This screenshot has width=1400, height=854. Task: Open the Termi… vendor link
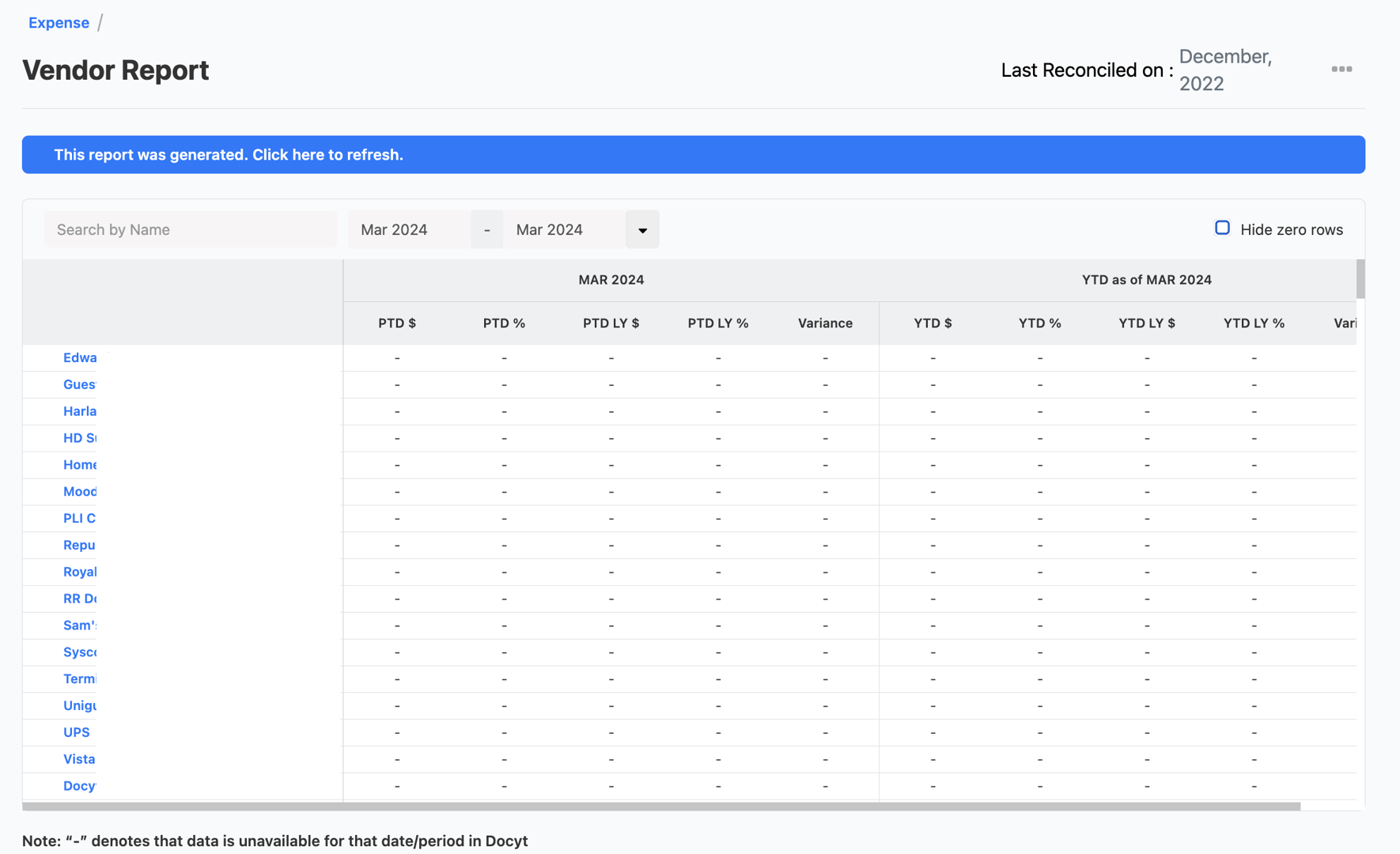(x=80, y=679)
